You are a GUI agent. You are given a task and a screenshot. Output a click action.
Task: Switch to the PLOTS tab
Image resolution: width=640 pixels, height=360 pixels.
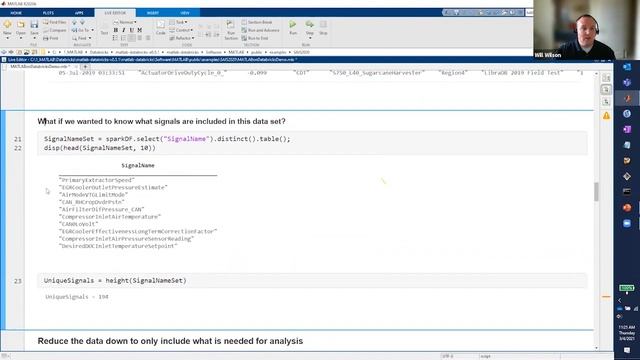tap(48, 13)
